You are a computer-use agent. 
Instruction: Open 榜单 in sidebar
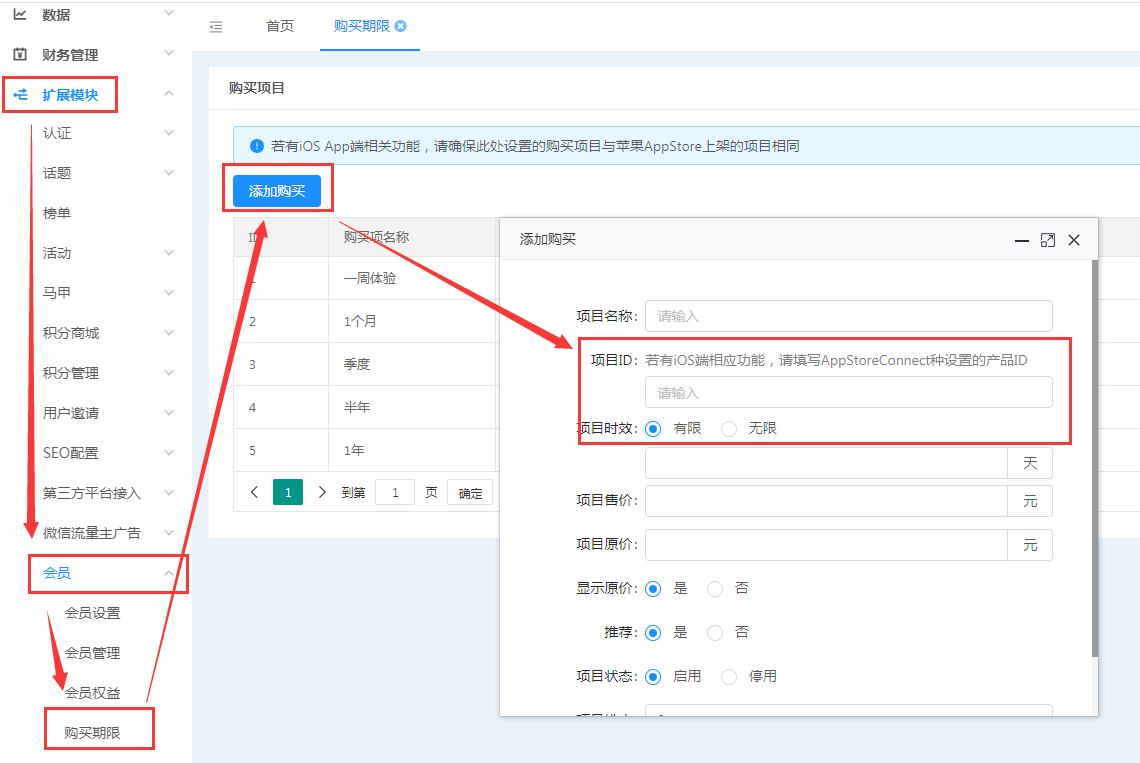coord(57,213)
